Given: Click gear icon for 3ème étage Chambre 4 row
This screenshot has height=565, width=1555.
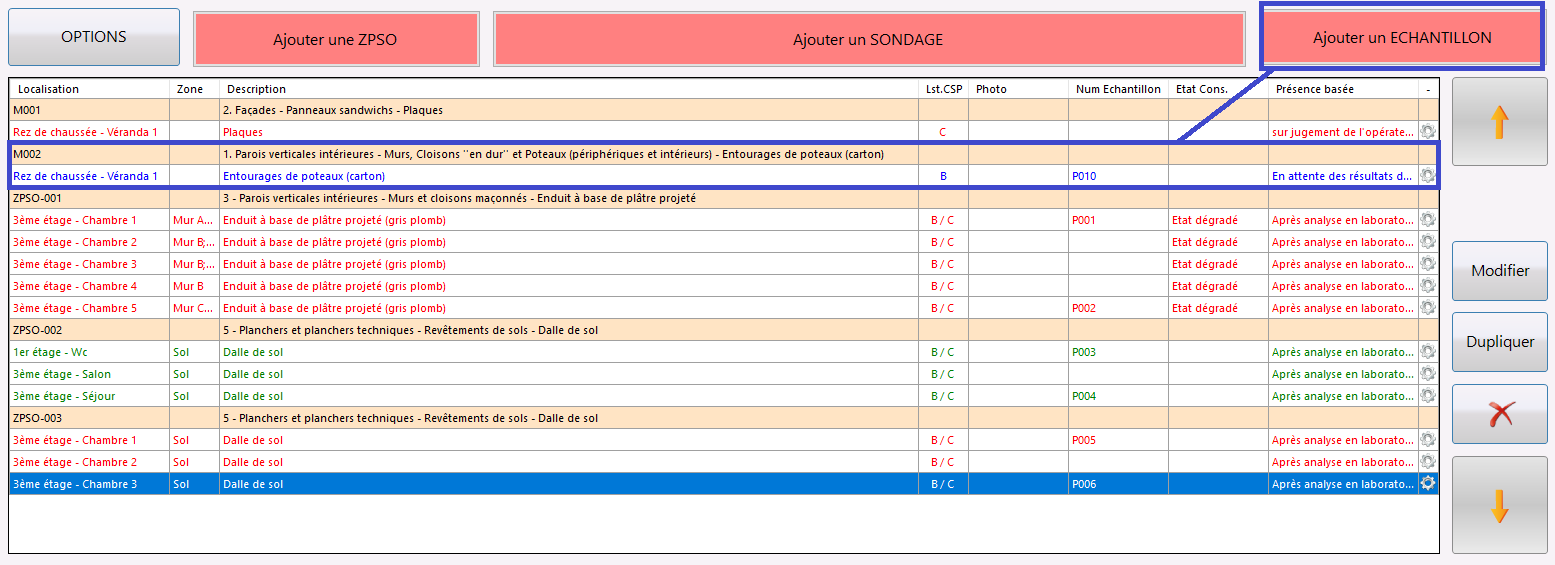Looking at the screenshot, I should tap(1428, 286).
